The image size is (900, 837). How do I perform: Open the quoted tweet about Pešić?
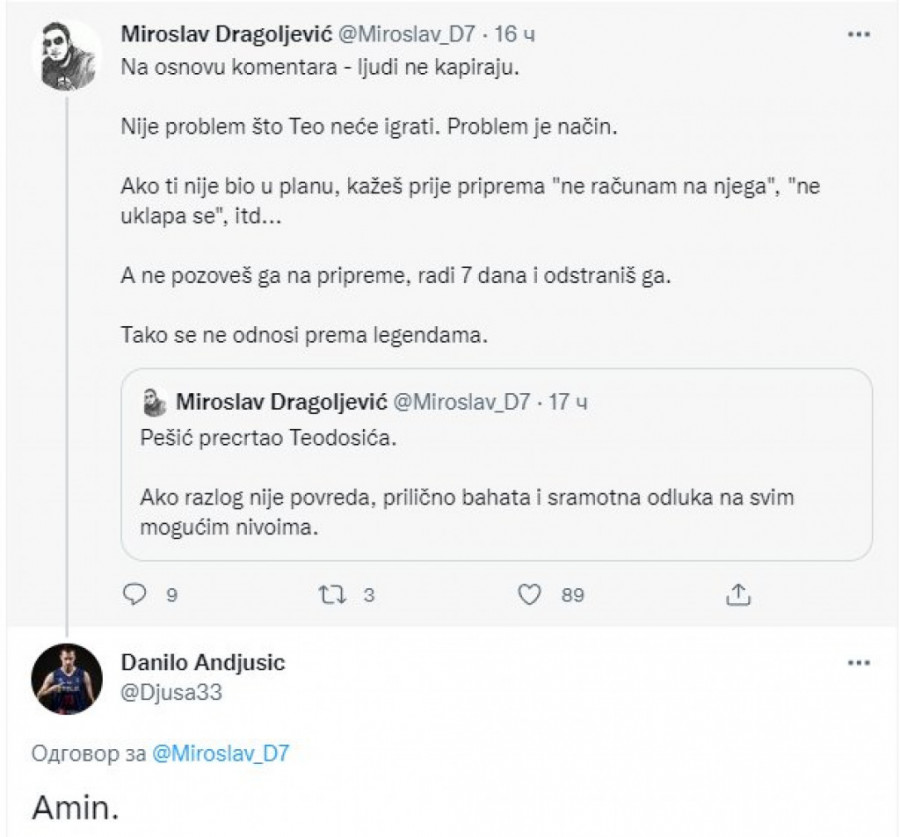pos(495,480)
